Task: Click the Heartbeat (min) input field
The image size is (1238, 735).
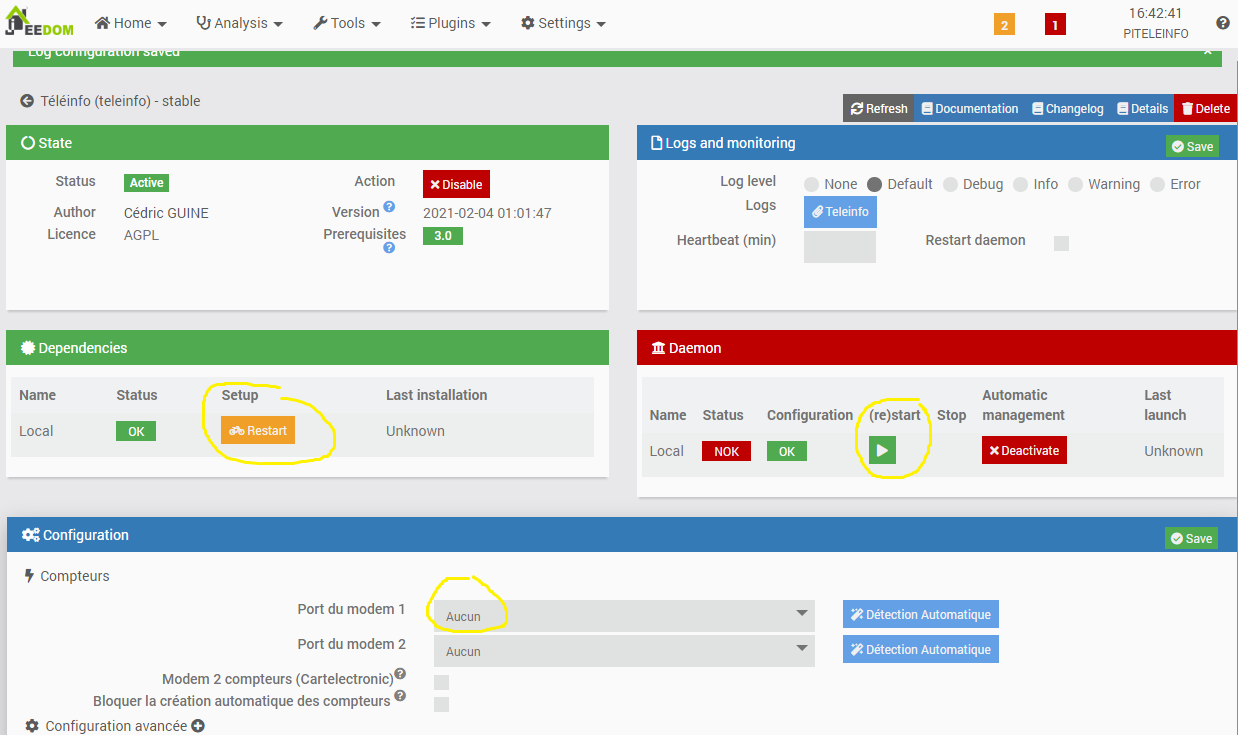Action: [839, 246]
